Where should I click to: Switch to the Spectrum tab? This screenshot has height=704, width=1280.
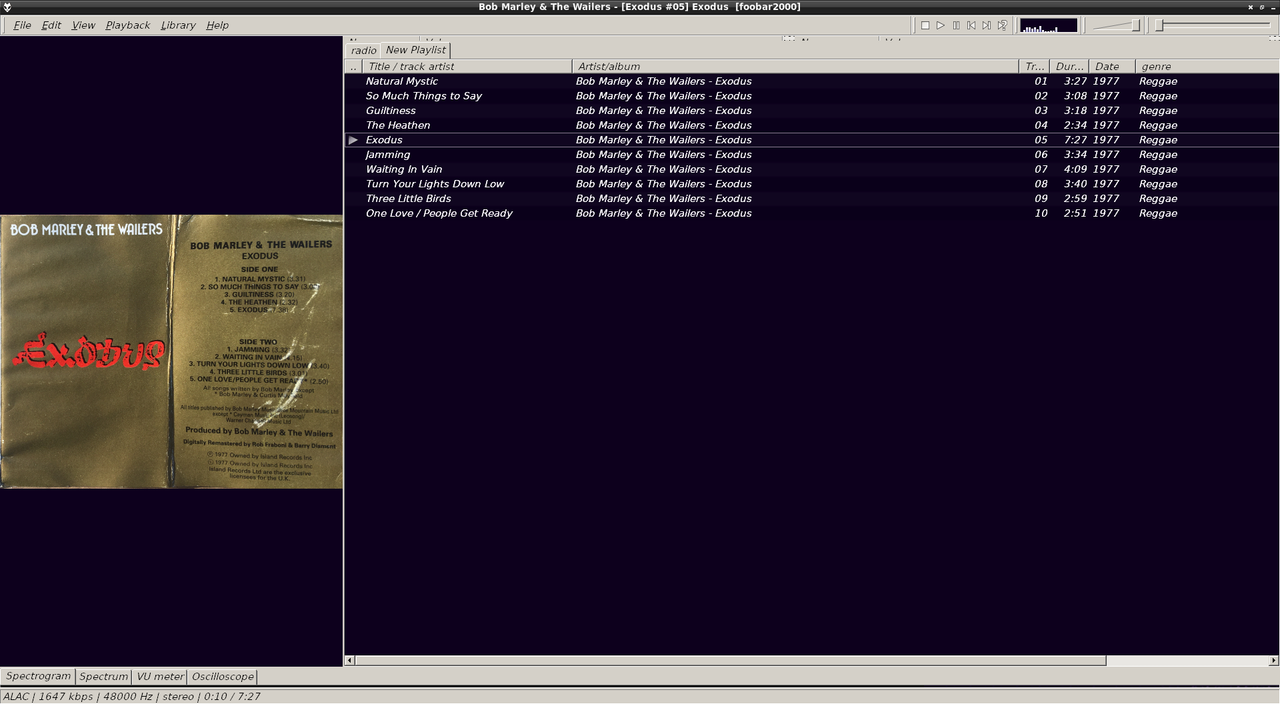(104, 676)
